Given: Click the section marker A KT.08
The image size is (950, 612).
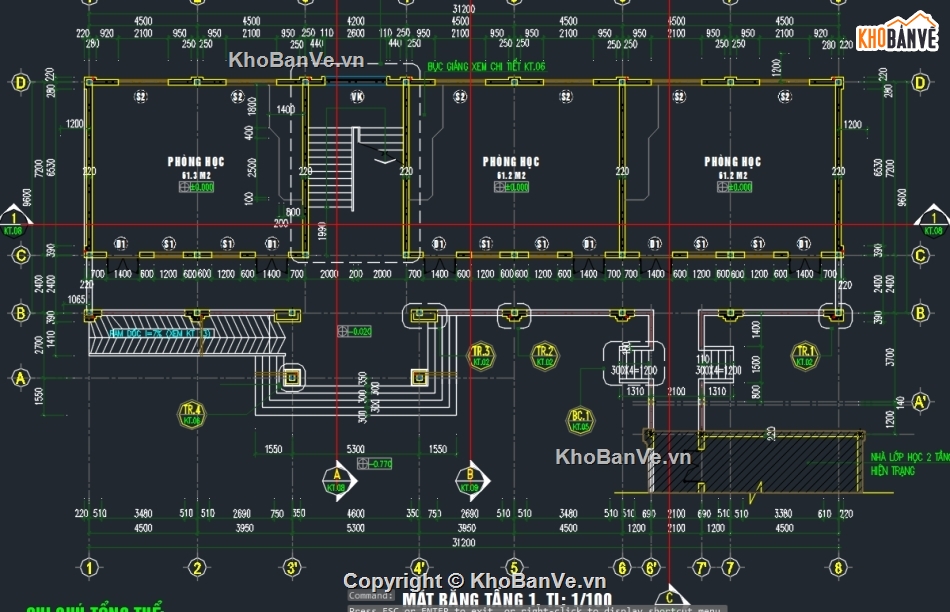Looking at the screenshot, I should [x=339, y=481].
